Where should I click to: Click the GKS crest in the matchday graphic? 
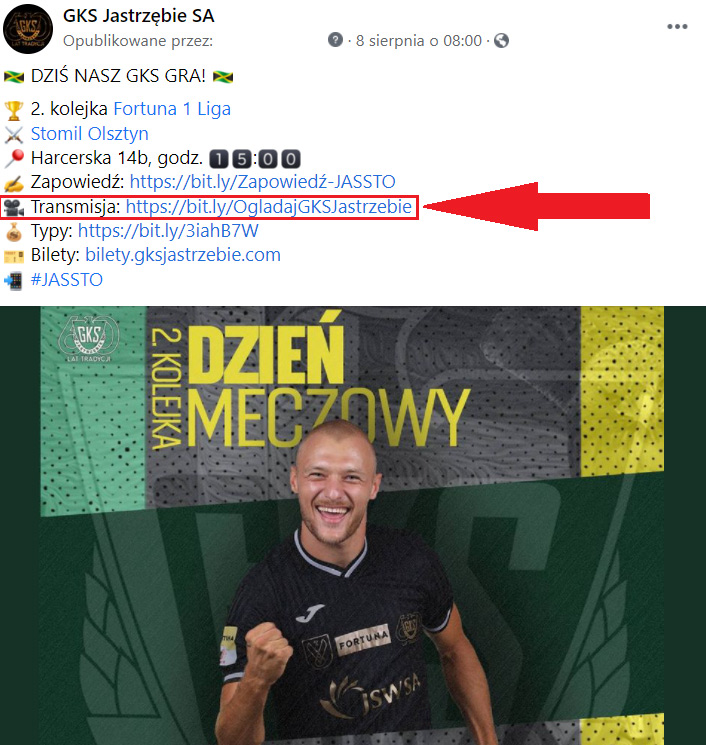88,338
